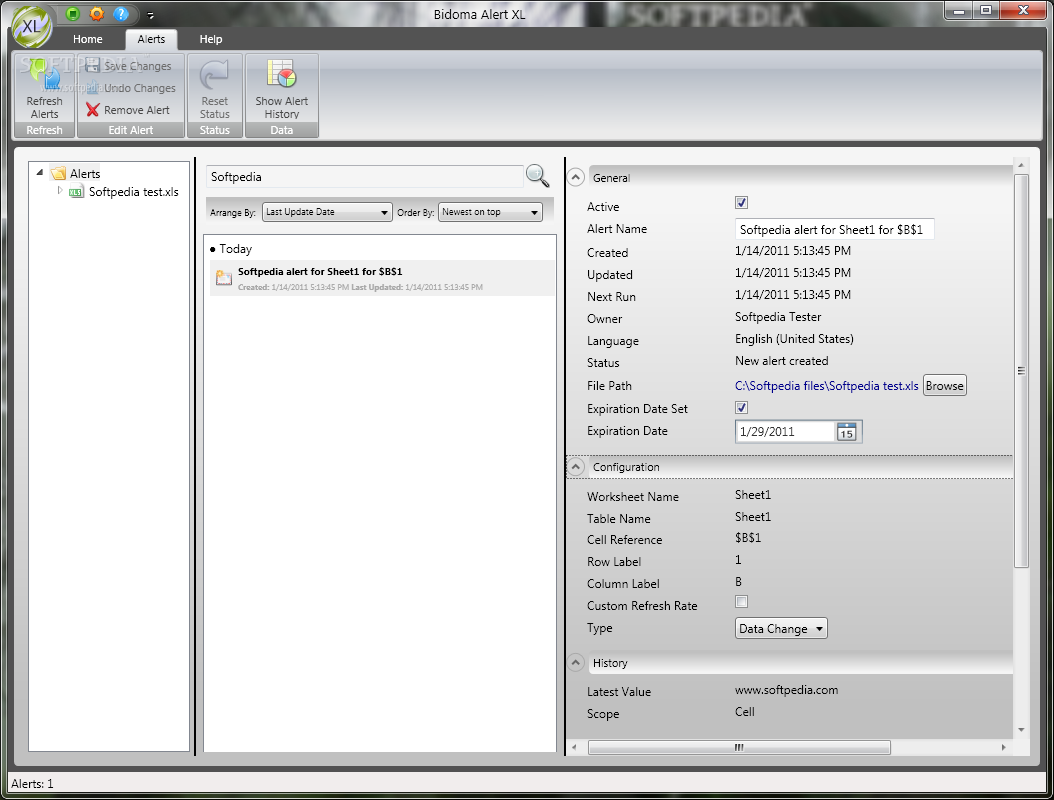Click the Owner value Softpedia Tester
Image resolution: width=1054 pixels, height=800 pixels.
click(778, 317)
